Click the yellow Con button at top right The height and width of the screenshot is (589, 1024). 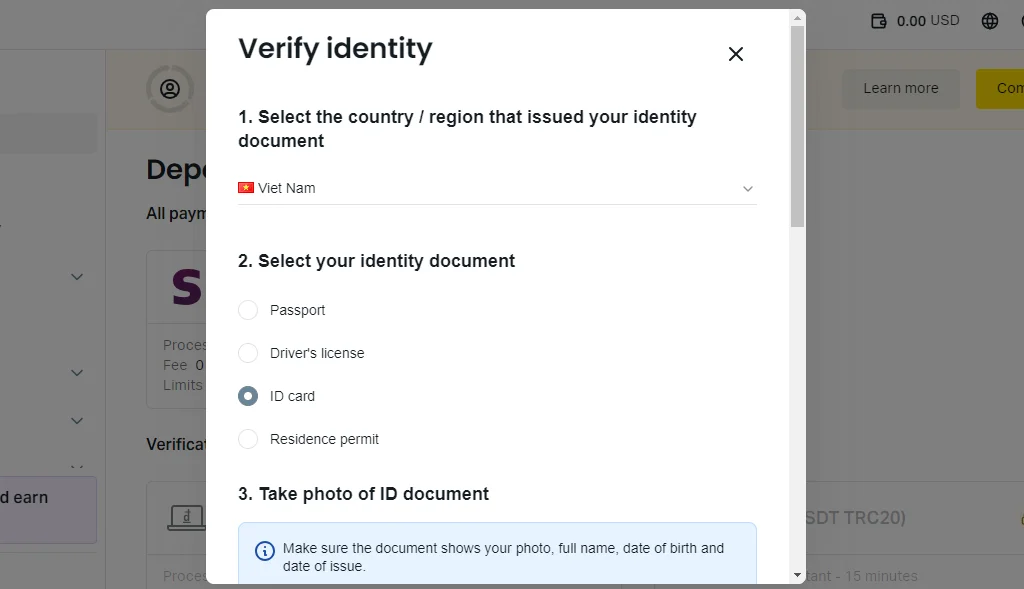1008,89
